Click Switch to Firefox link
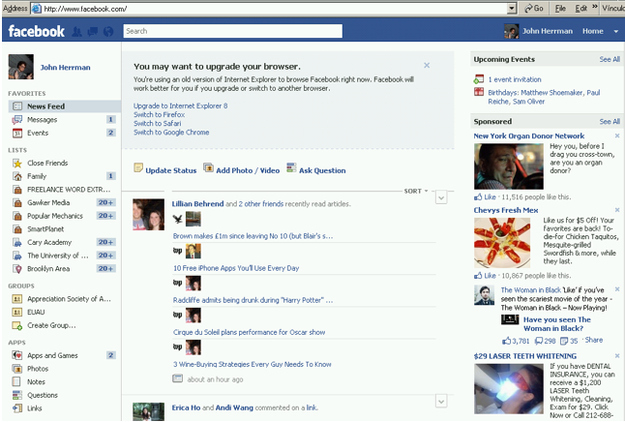 point(159,114)
